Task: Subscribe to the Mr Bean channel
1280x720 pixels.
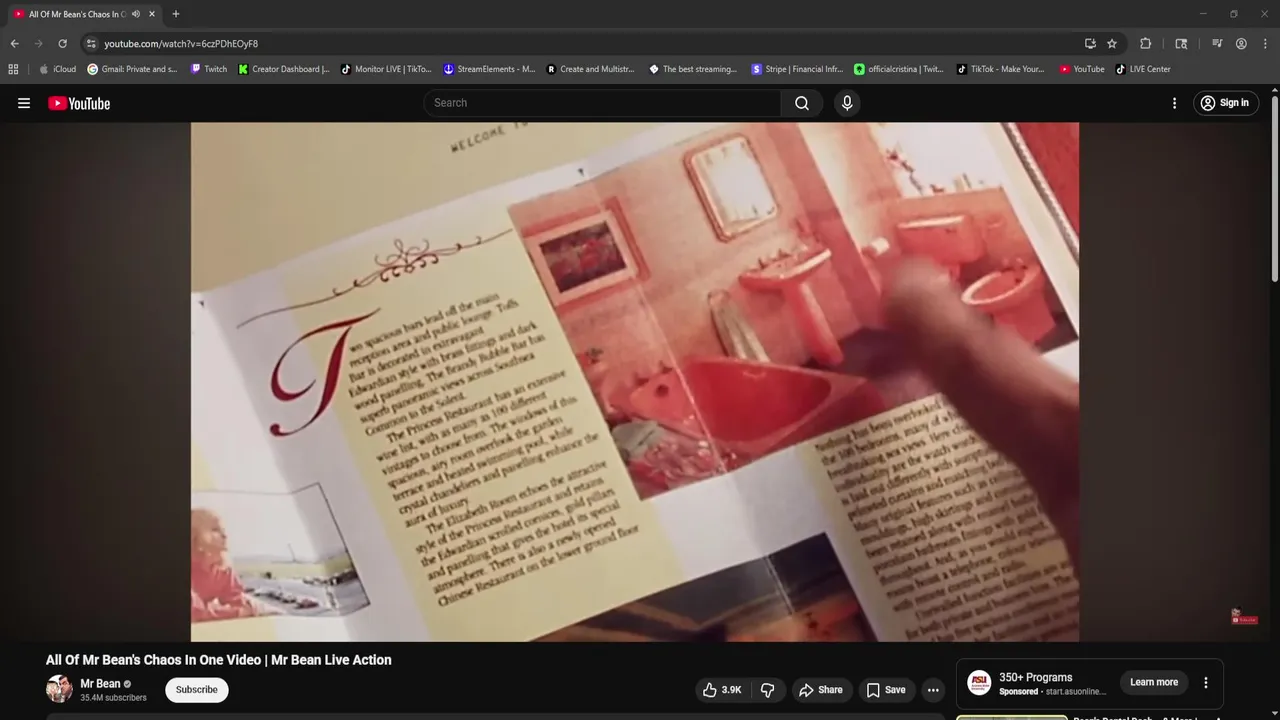Action: click(197, 690)
